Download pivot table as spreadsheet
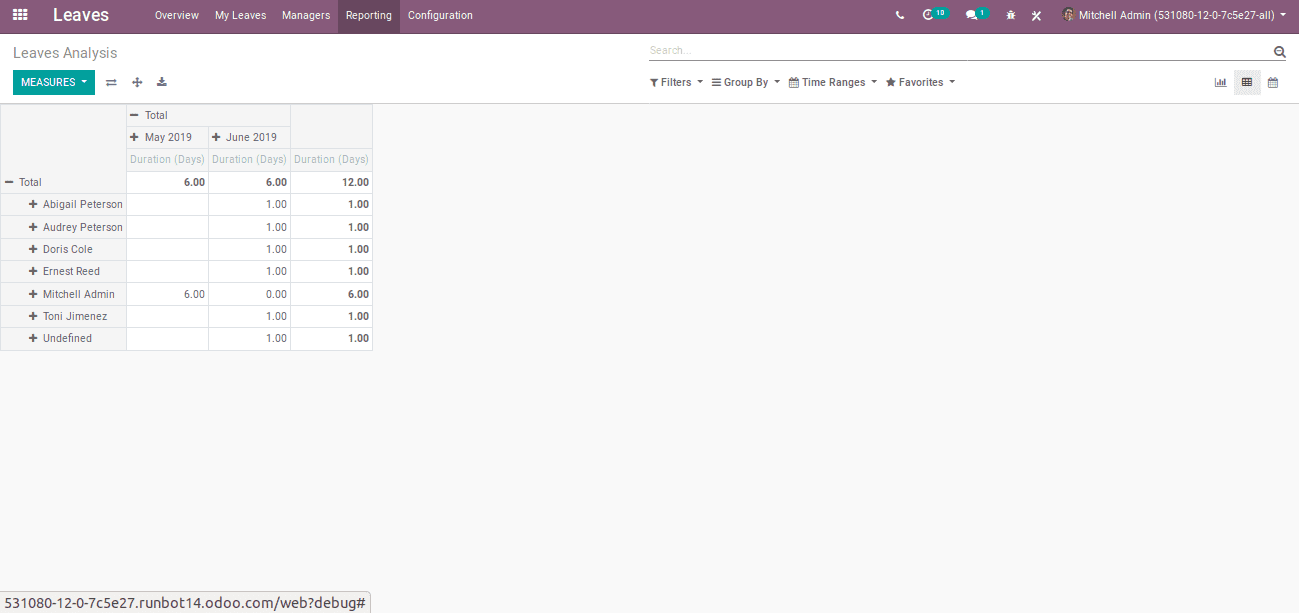This screenshot has height=613, width=1299. tap(162, 82)
